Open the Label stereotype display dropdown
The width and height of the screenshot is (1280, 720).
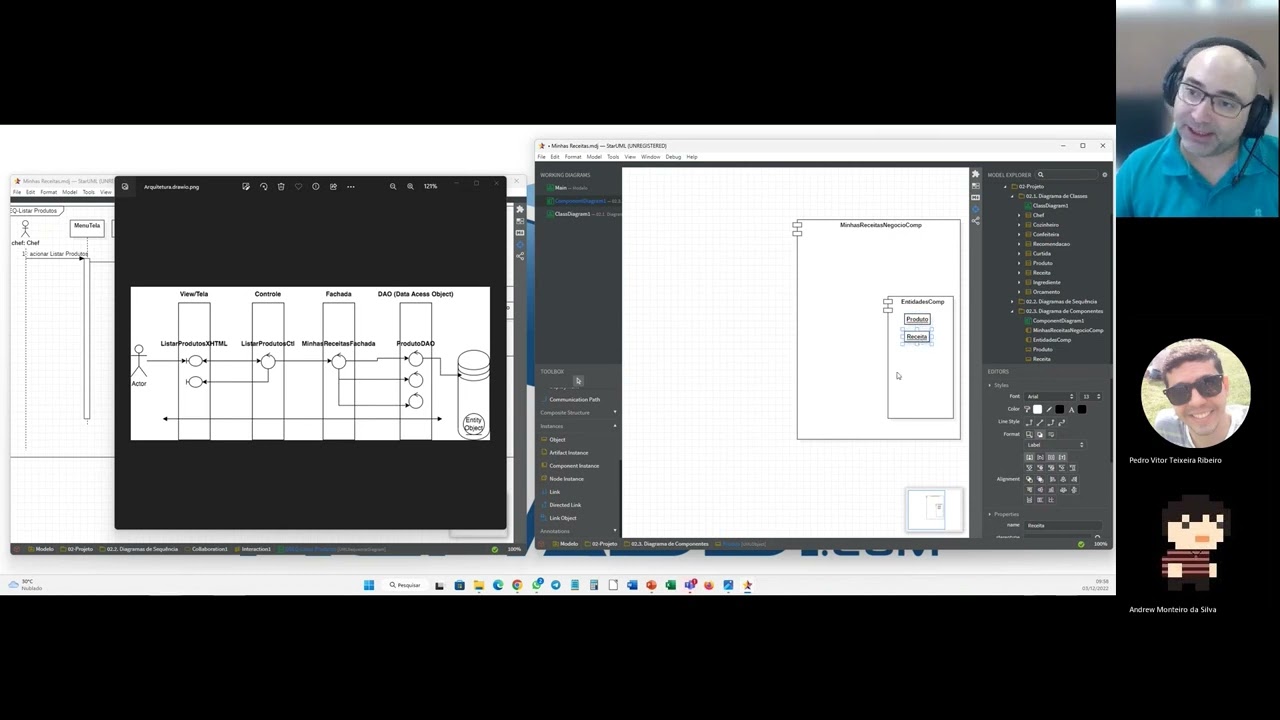pos(1054,445)
